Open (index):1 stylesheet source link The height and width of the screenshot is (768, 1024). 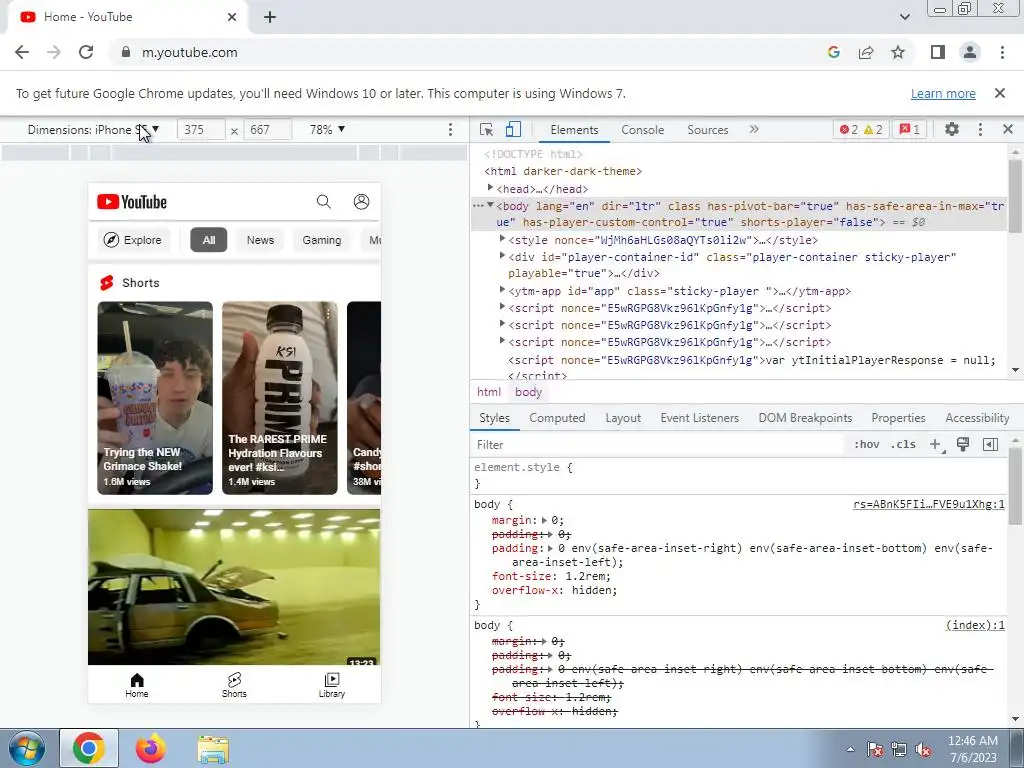point(975,625)
